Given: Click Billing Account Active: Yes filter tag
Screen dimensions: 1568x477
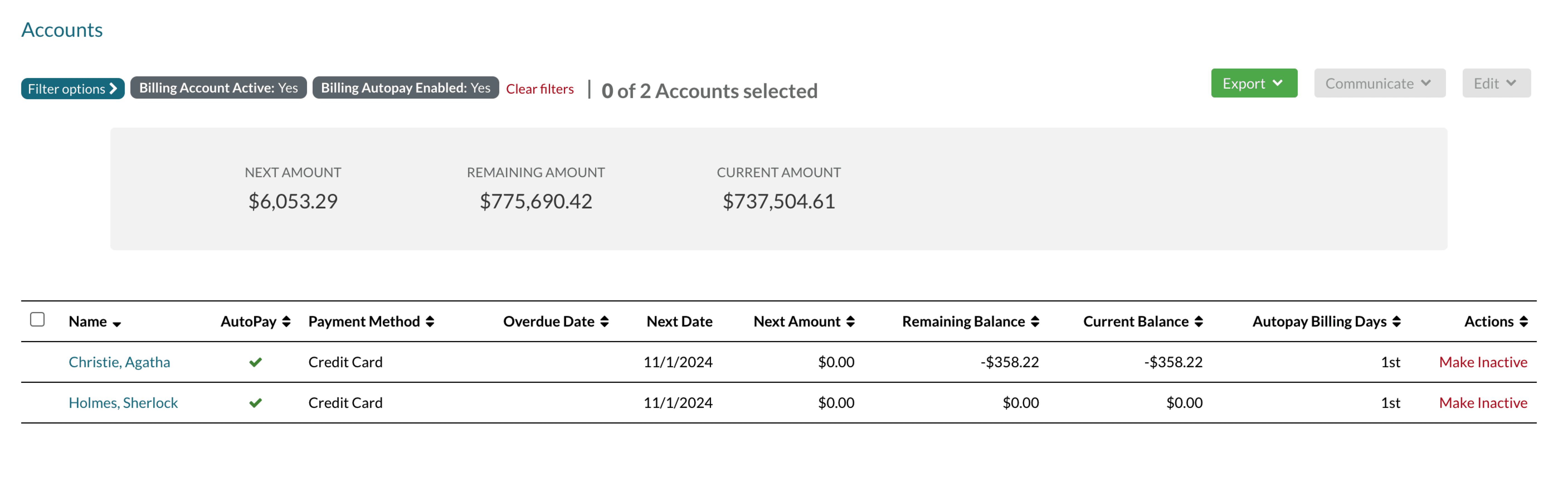Looking at the screenshot, I should point(218,87).
